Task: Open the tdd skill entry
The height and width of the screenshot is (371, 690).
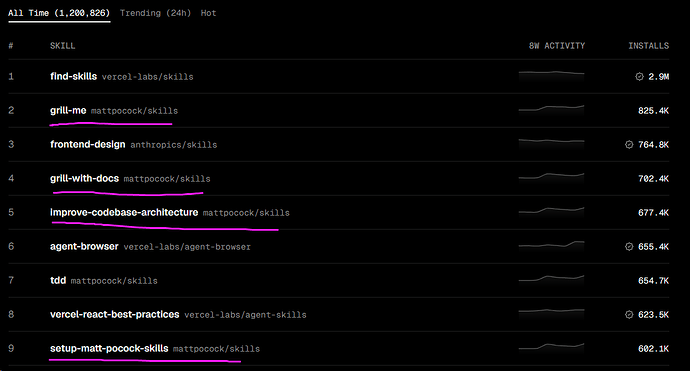Action: point(58,280)
